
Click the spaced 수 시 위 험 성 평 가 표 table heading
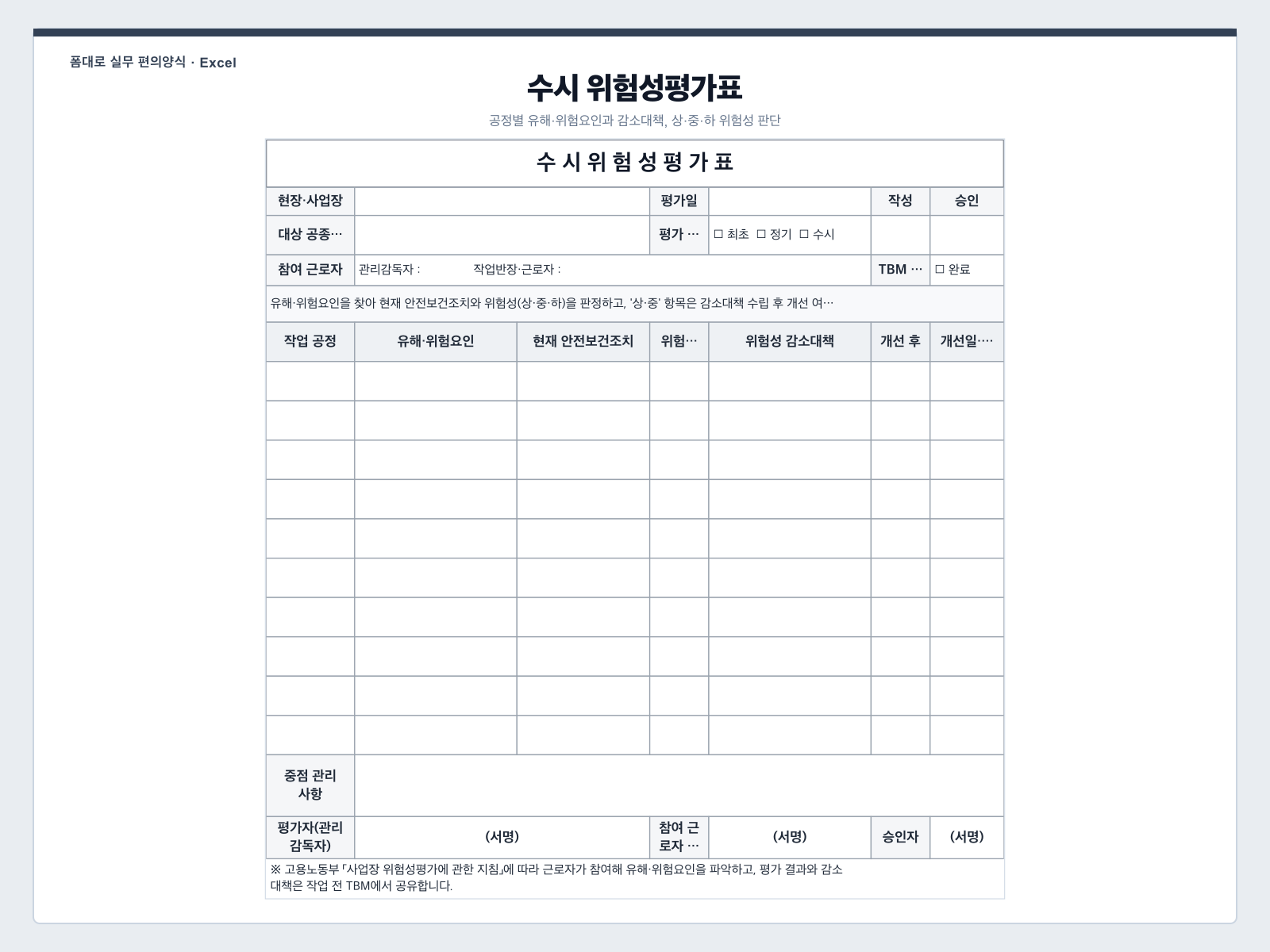click(x=635, y=163)
